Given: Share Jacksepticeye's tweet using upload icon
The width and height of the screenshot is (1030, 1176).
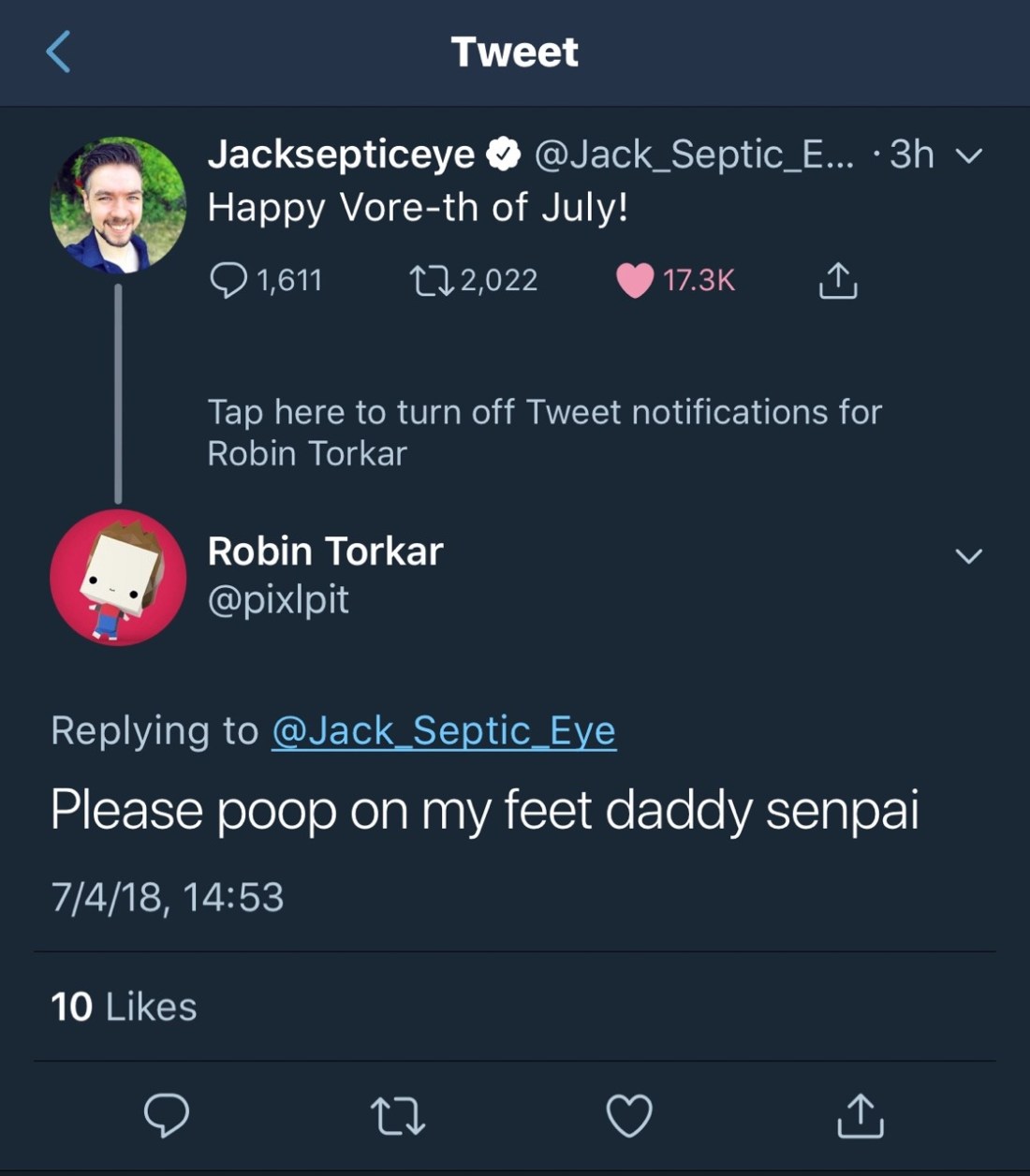Looking at the screenshot, I should point(837,280).
